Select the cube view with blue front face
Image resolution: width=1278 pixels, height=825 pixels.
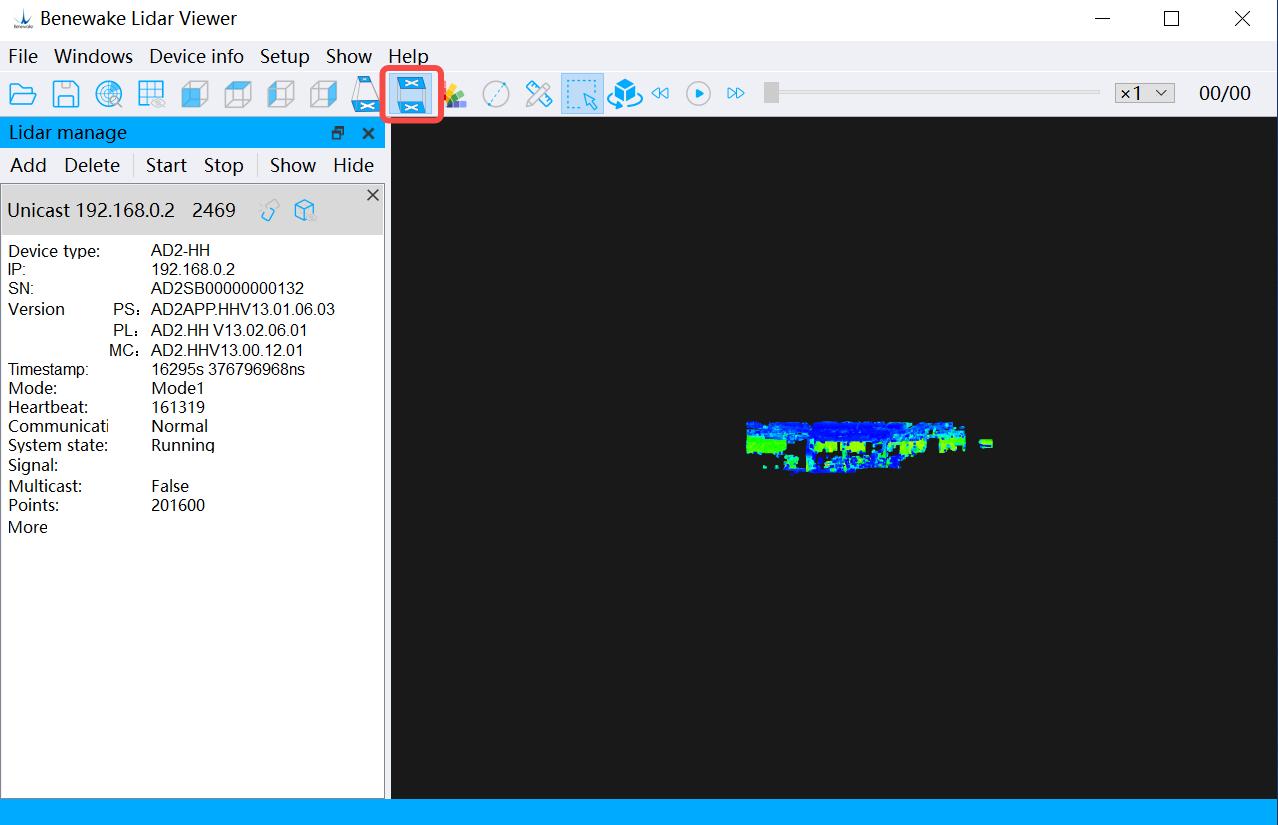click(x=195, y=94)
